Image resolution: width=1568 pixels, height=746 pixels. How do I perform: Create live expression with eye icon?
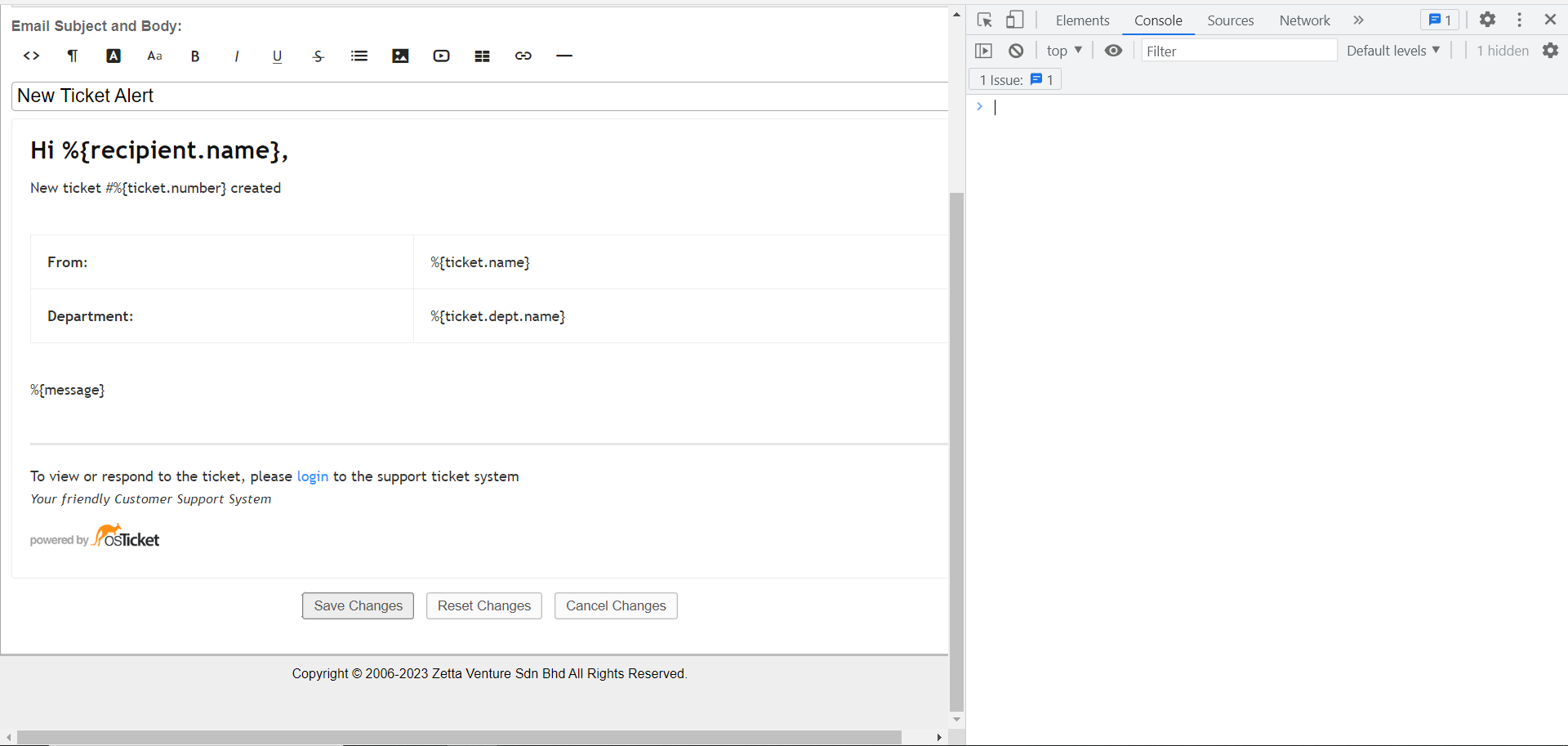(x=1113, y=51)
